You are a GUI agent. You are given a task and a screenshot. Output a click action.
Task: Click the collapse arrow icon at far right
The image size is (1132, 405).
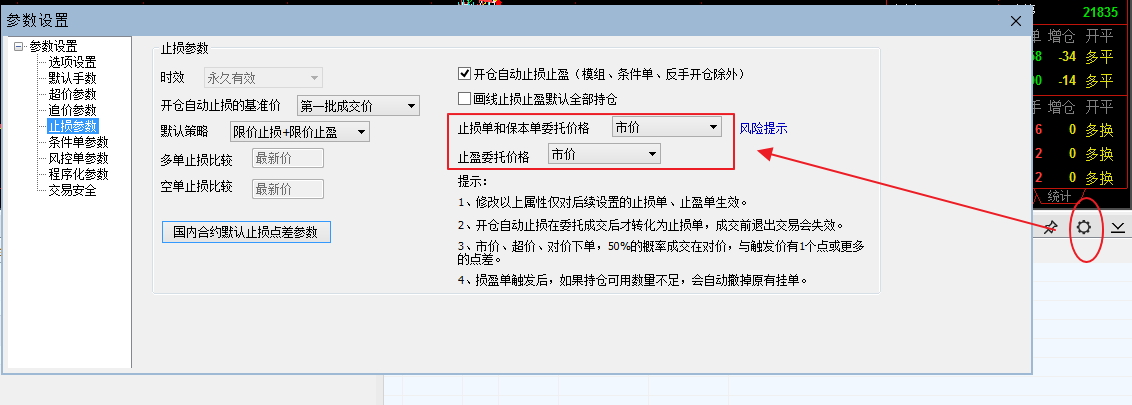click(x=1118, y=228)
